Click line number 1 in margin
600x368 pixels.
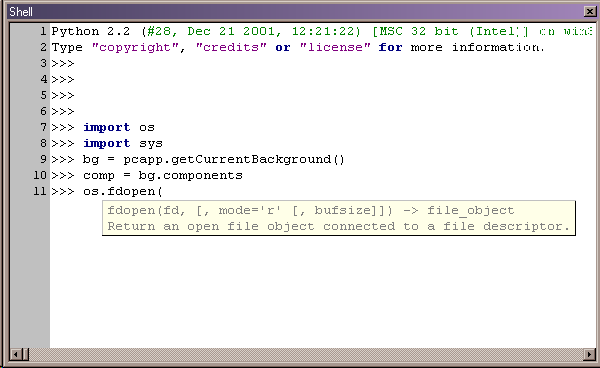pos(44,31)
